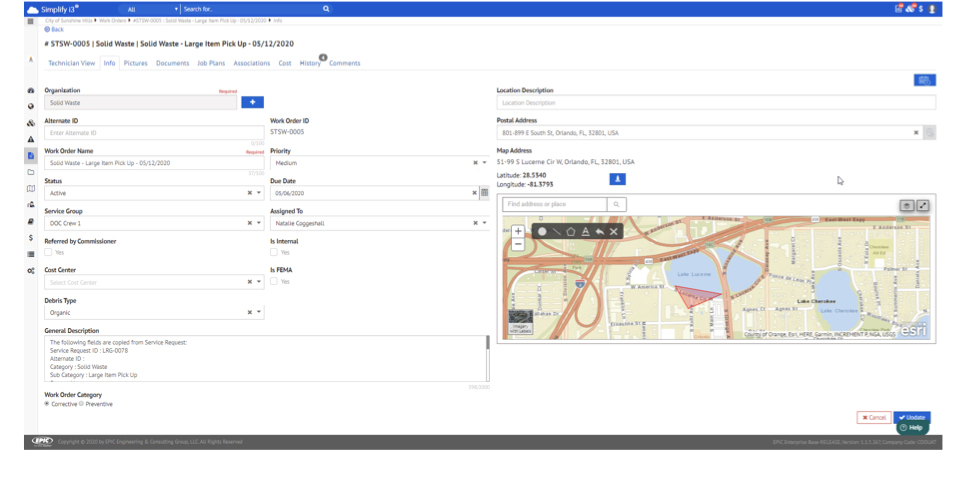
Task: Select the polygon drawing tool on map
Action: tap(571, 231)
